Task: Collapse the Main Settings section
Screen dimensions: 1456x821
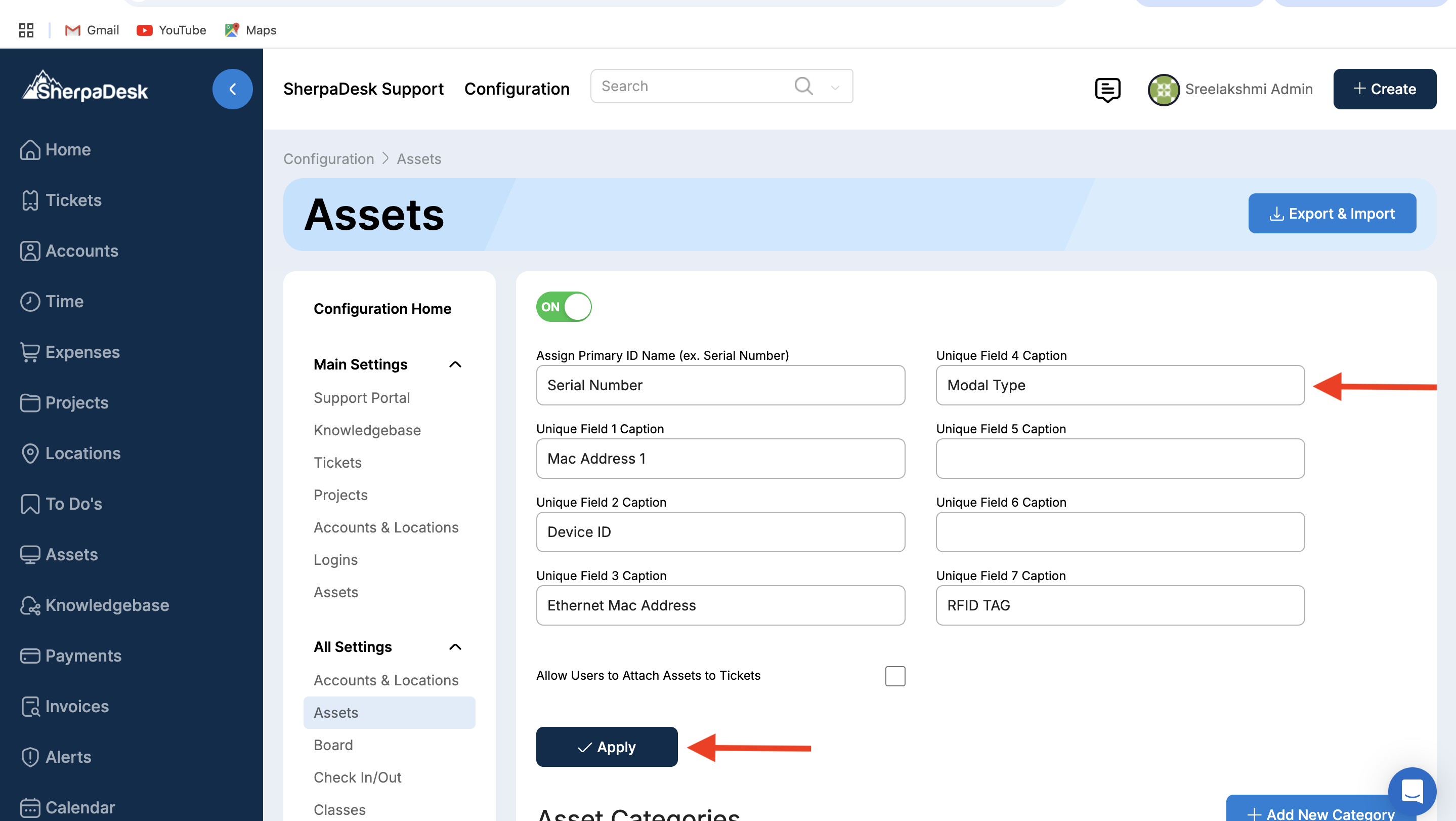Action: tap(455, 365)
